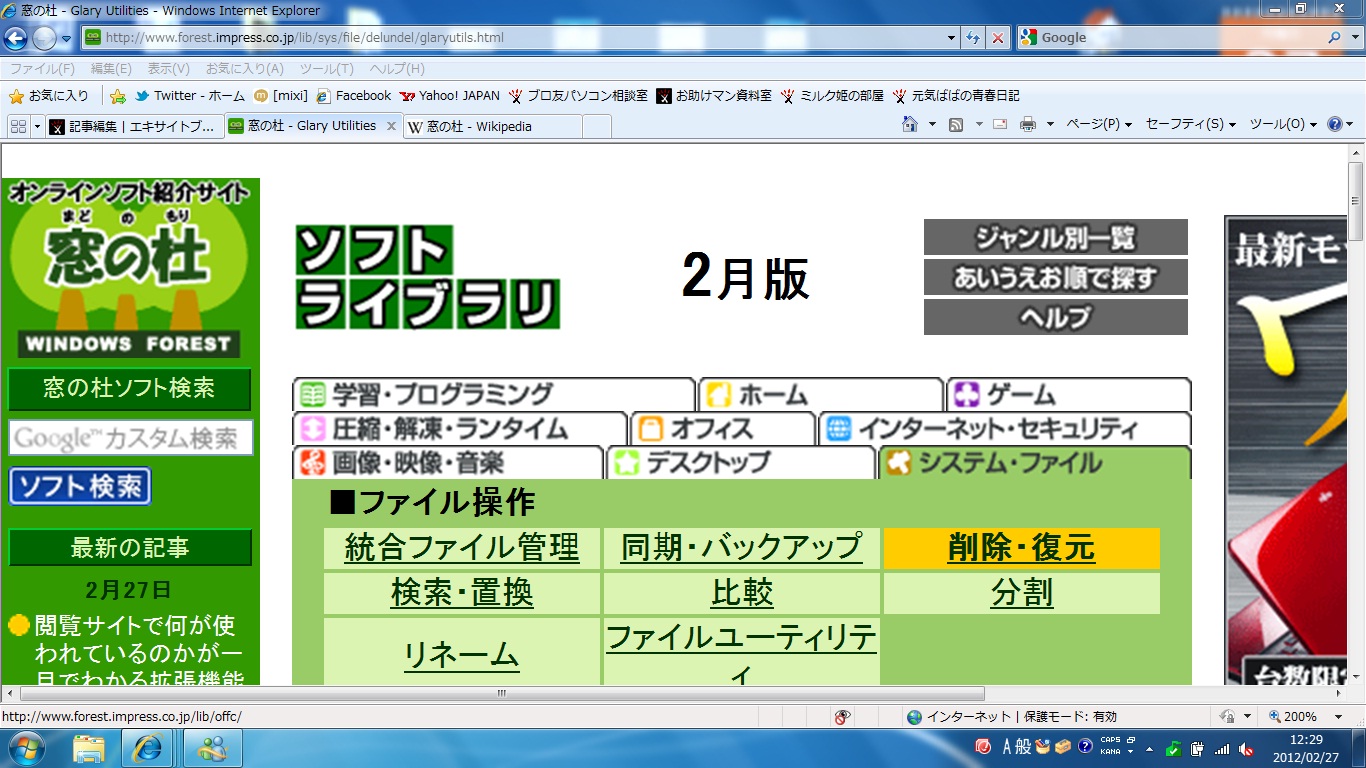
Task: Open the 編集(E) menu
Action: click(111, 69)
